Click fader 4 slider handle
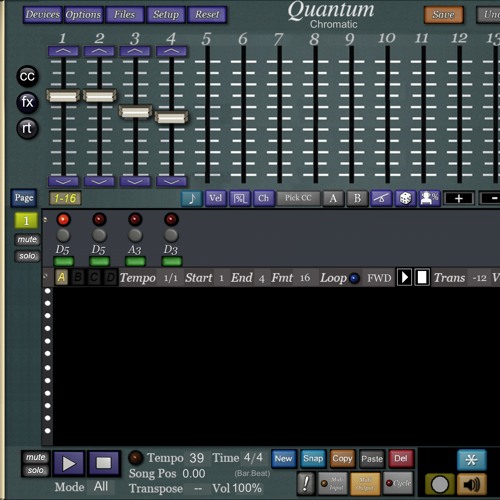Viewport: 500px width, 500px height. coord(171,117)
